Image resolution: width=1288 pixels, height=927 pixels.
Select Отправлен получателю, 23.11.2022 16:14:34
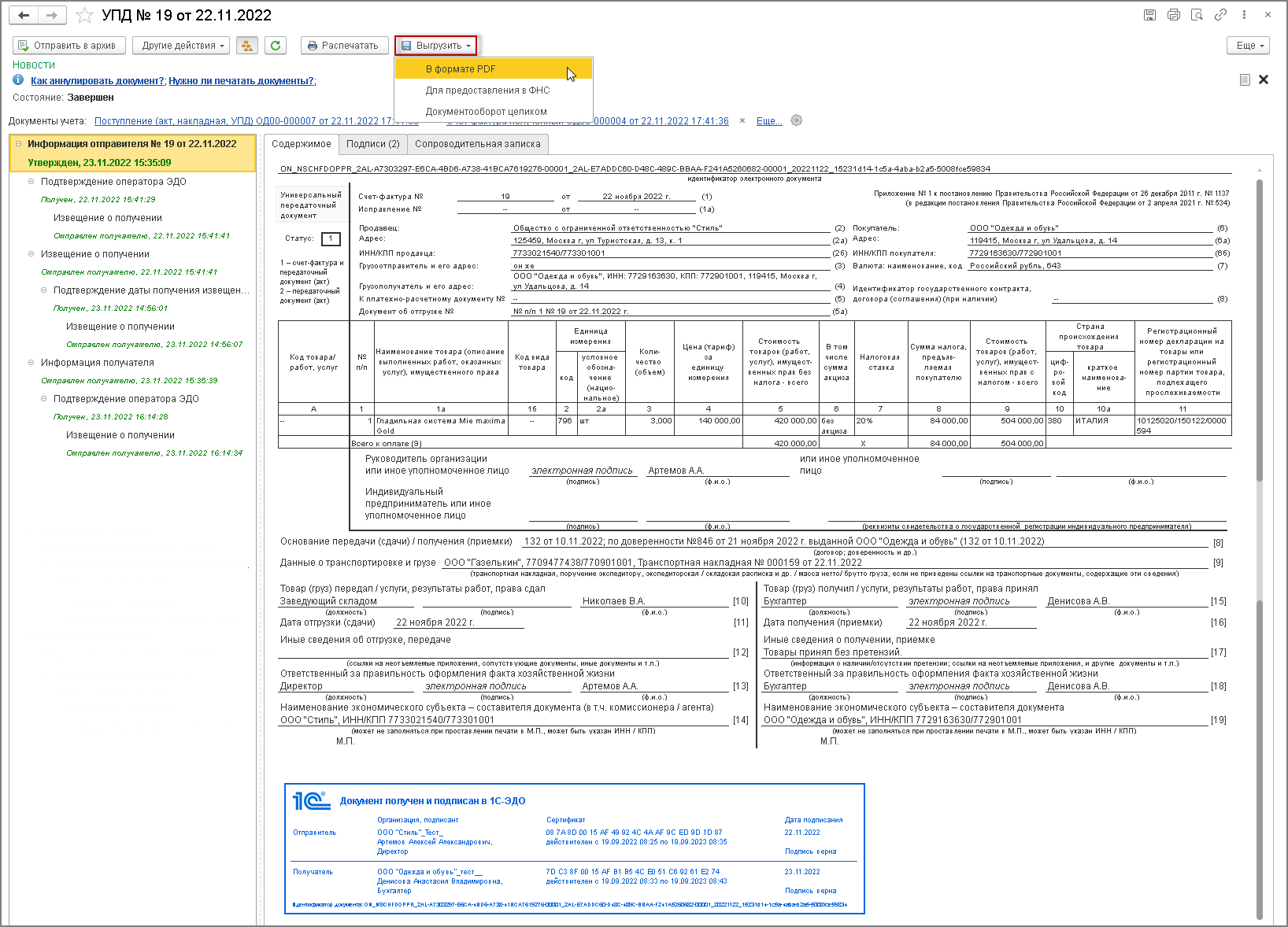[x=154, y=453]
